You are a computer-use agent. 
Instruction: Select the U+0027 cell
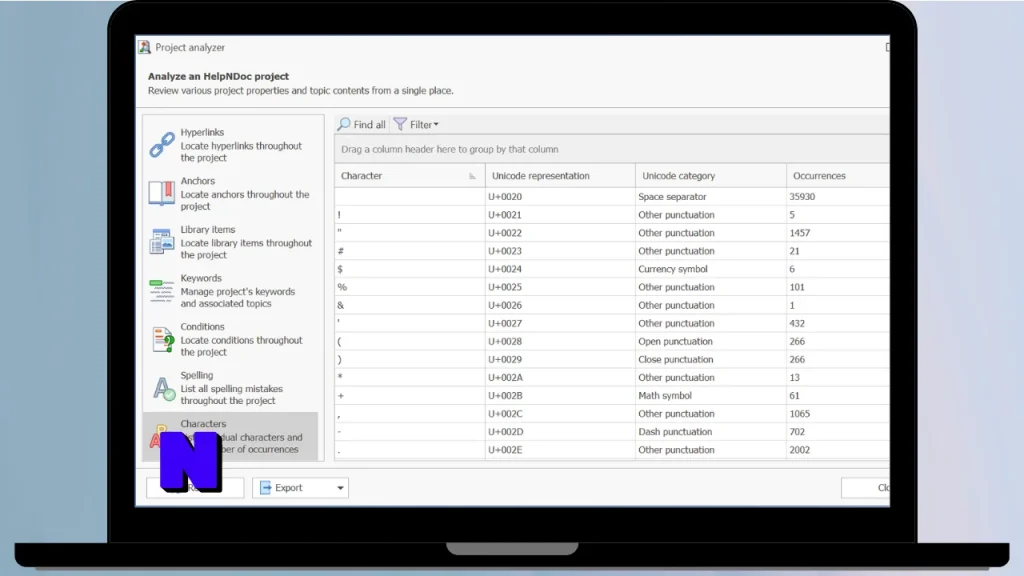coord(560,323)
